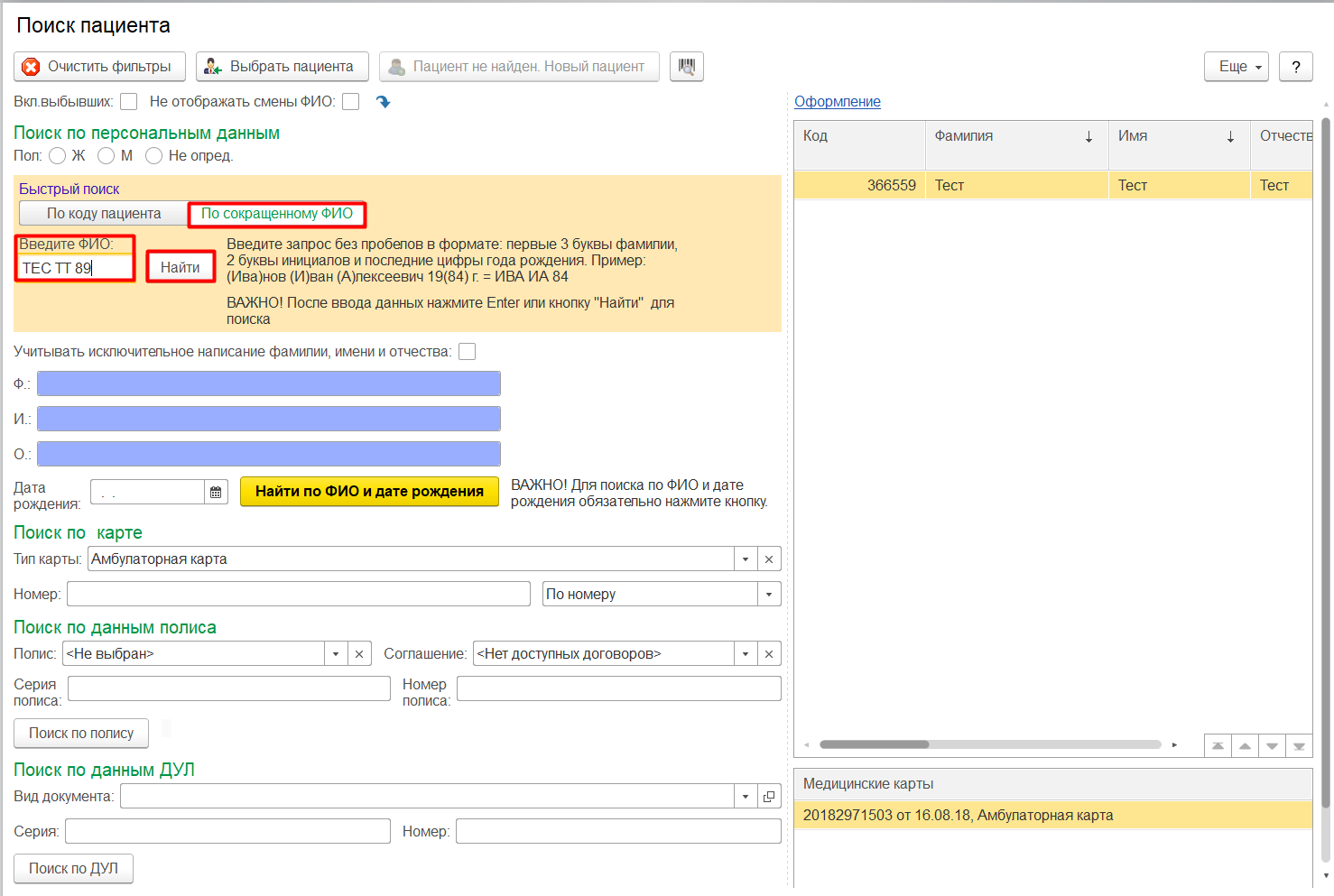Screen dimensions: 1334x896
Task: Open the Еще menu
Action: 1236,67
